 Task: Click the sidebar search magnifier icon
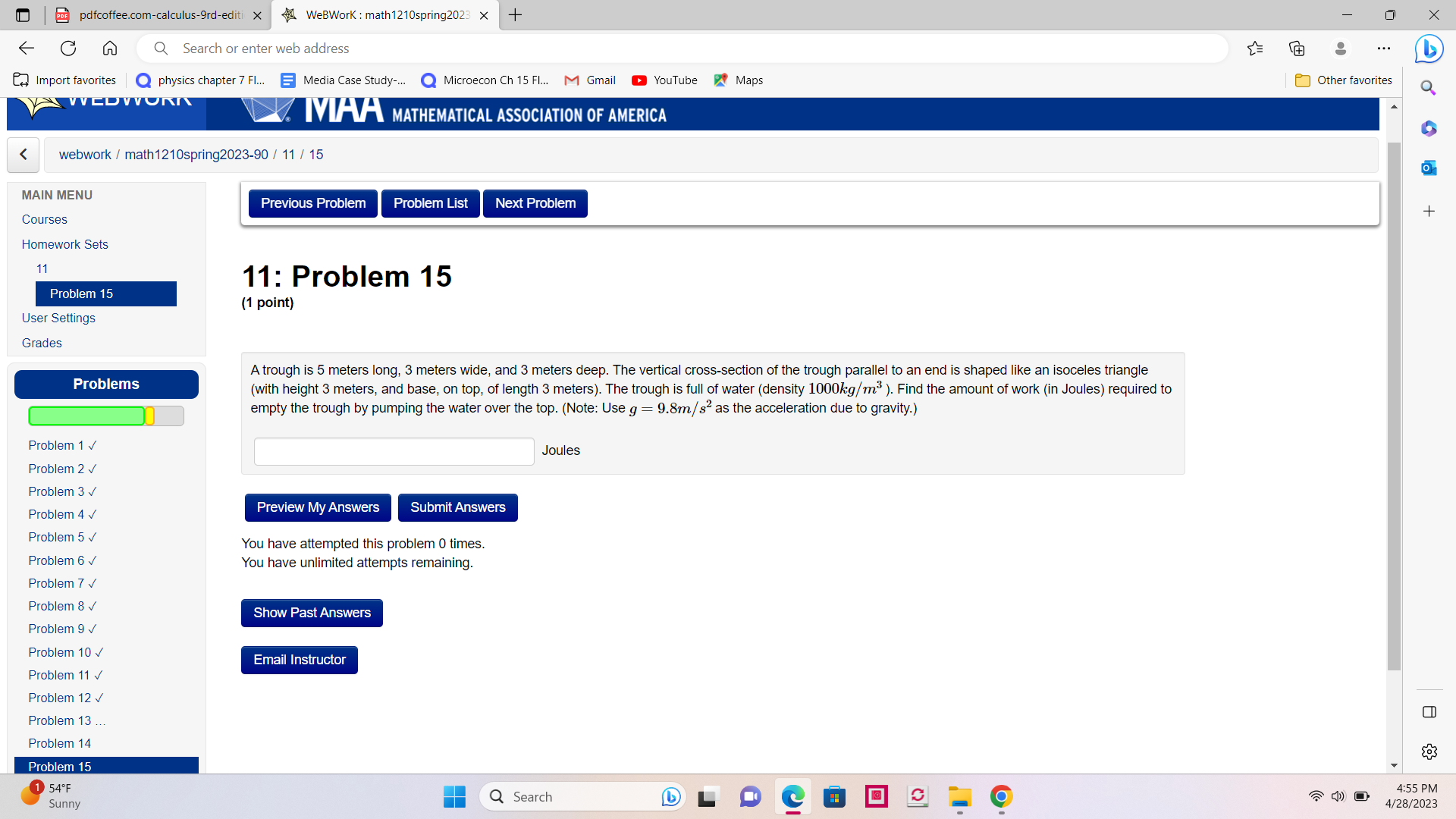(x=1429, y=88)
